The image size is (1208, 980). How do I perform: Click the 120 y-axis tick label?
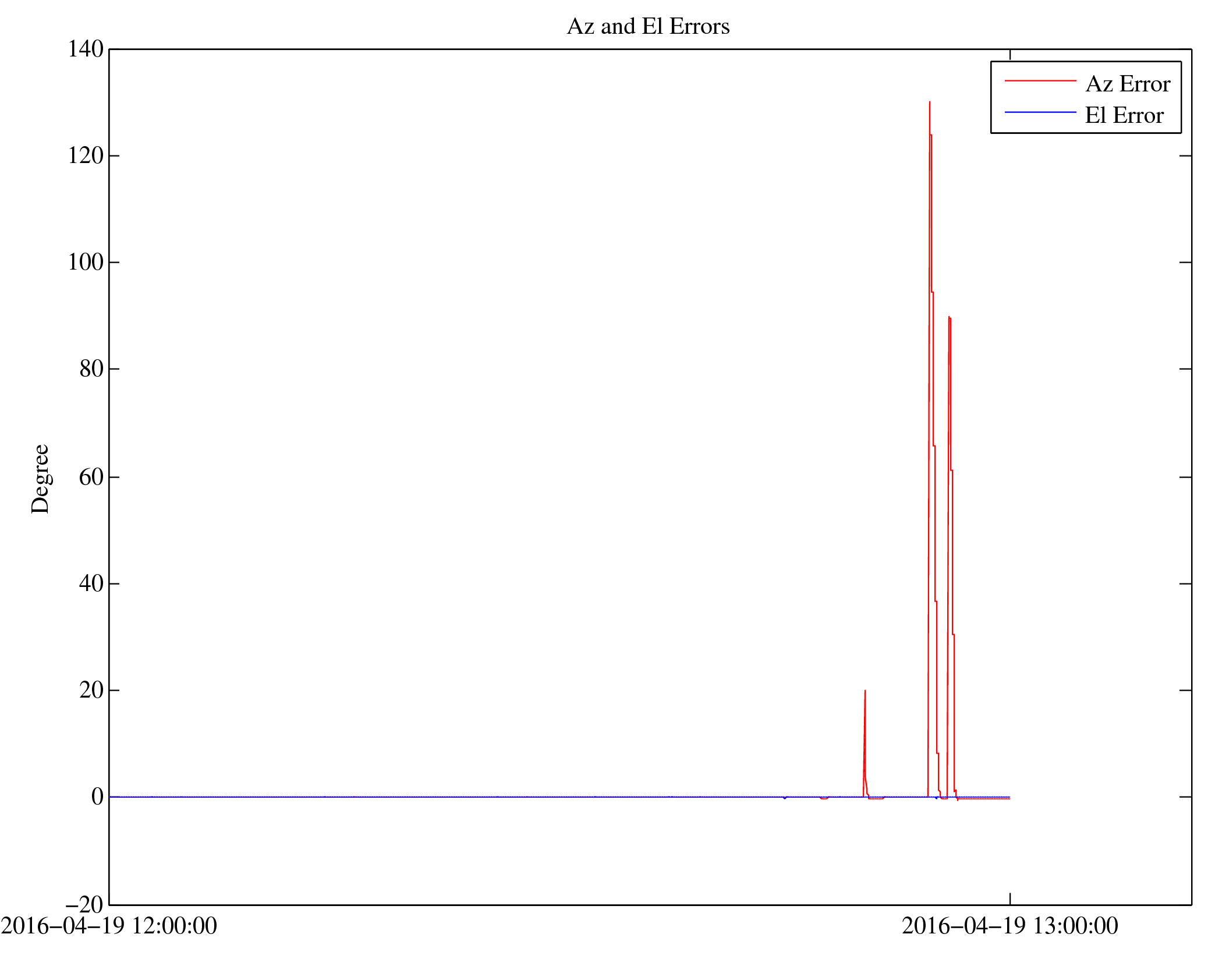tap(86, 155)
